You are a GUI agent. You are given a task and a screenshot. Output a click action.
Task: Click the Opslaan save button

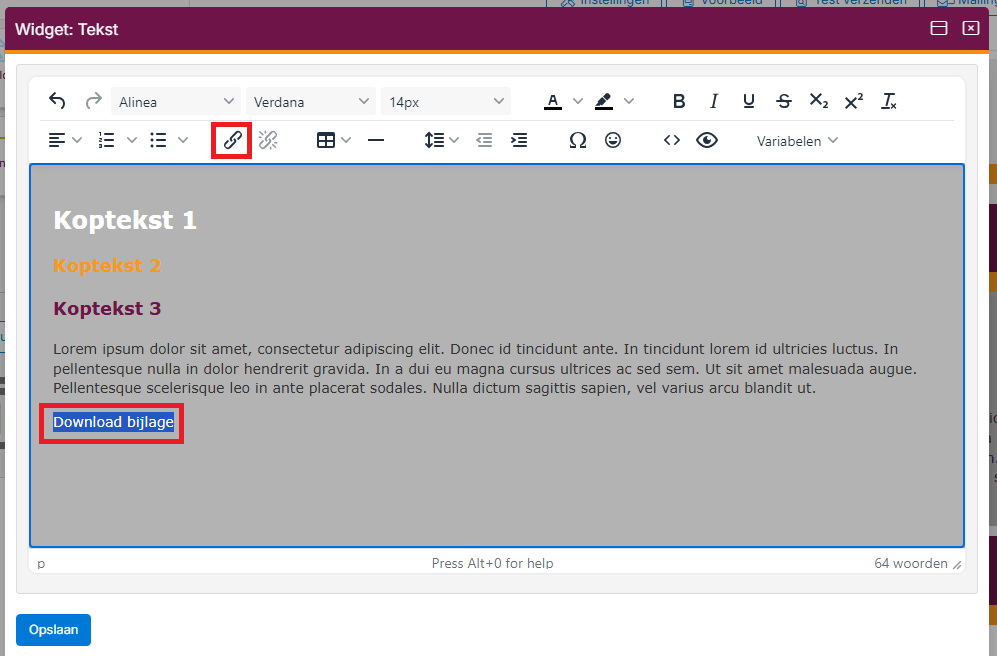pos(53,630)
